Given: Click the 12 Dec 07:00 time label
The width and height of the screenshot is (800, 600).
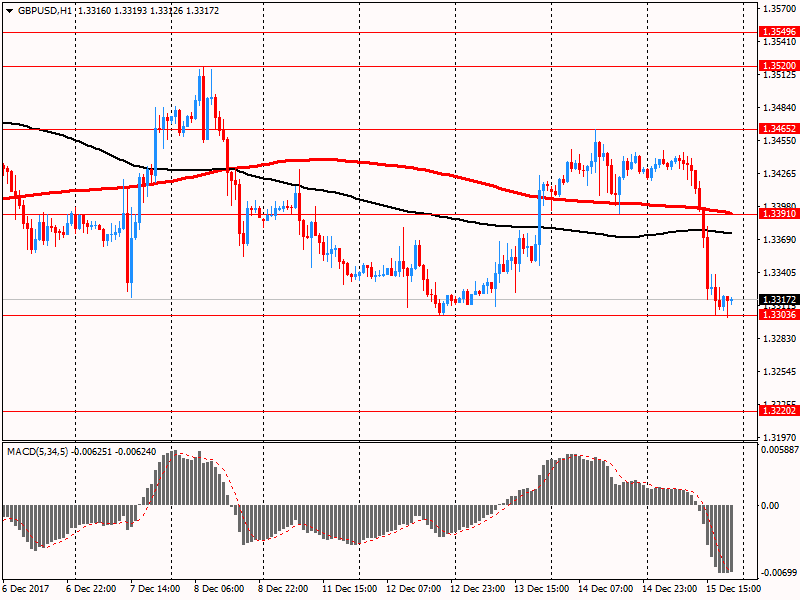Looking at the screenshot, I should pos(413,589).
